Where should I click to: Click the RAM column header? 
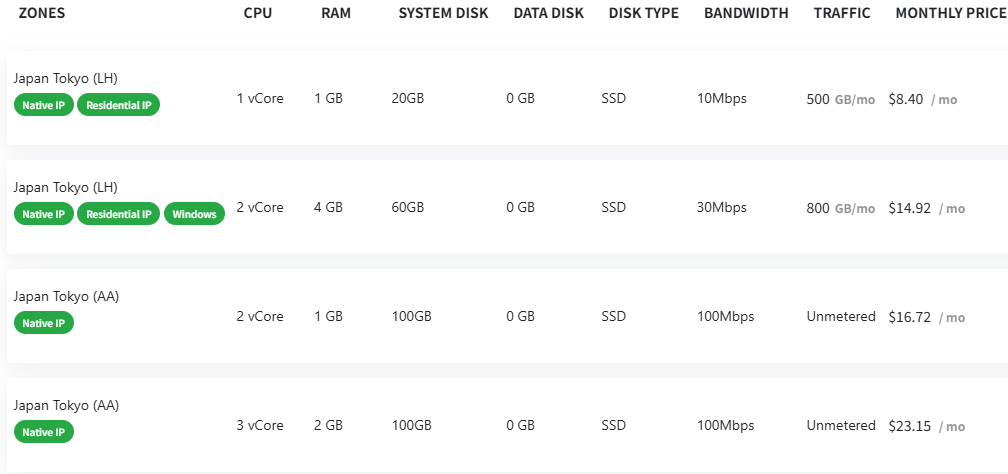click(335, 13)
